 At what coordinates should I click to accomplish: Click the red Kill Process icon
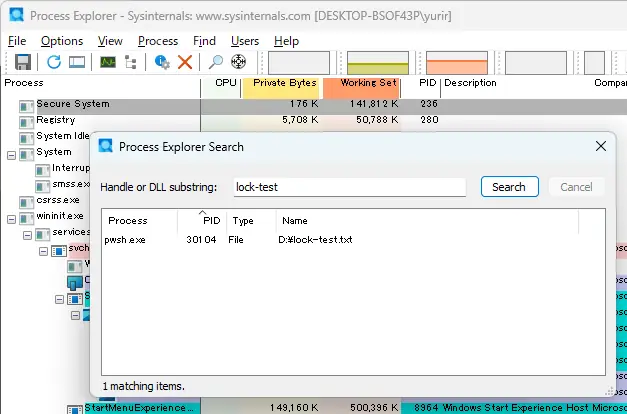(185, 62)
